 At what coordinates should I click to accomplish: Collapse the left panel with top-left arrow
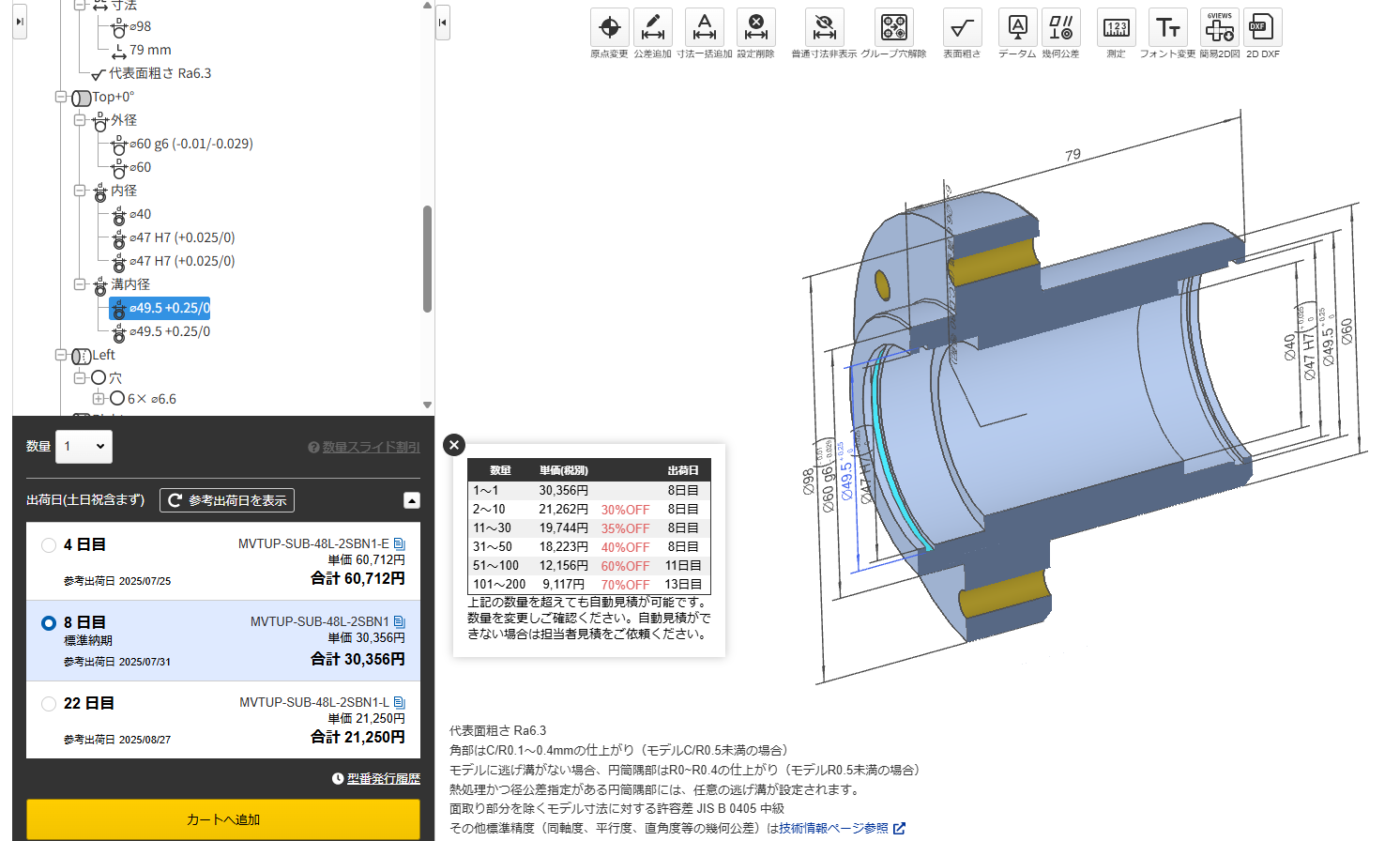click(20, 22)
